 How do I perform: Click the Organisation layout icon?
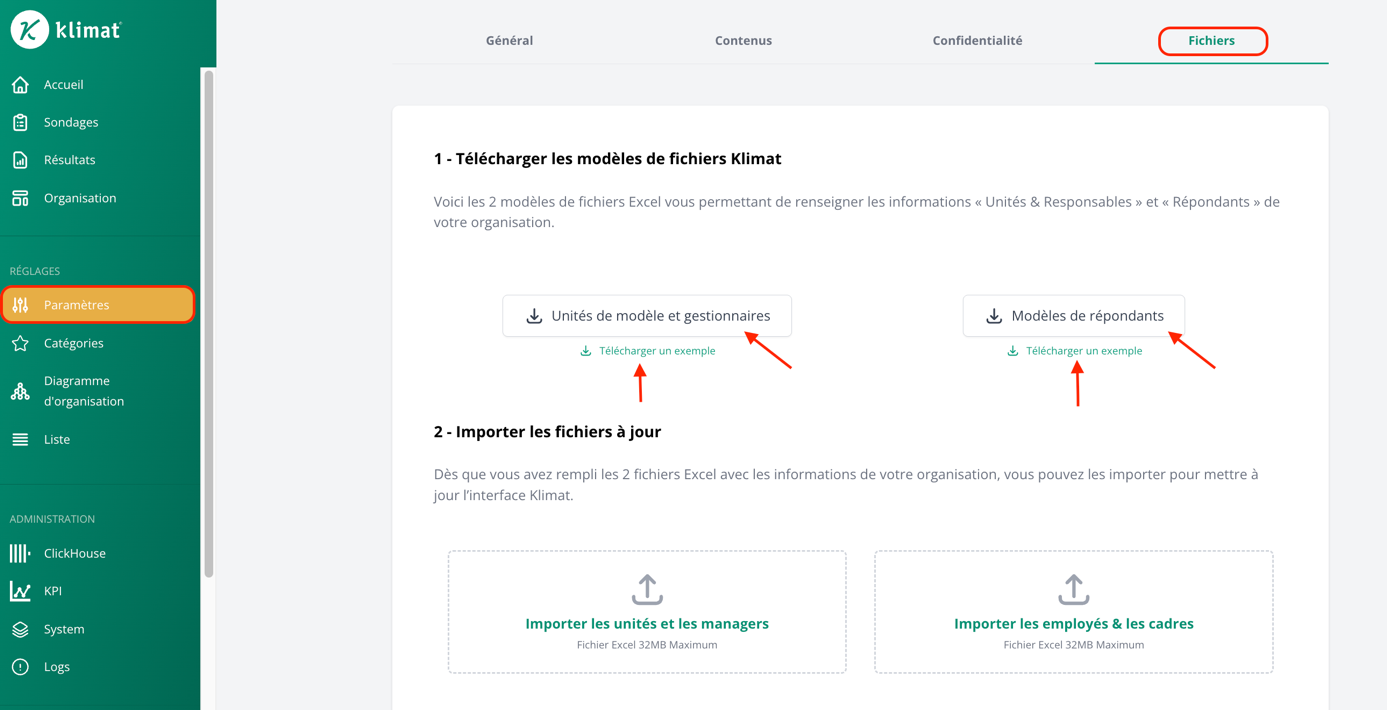20,198
